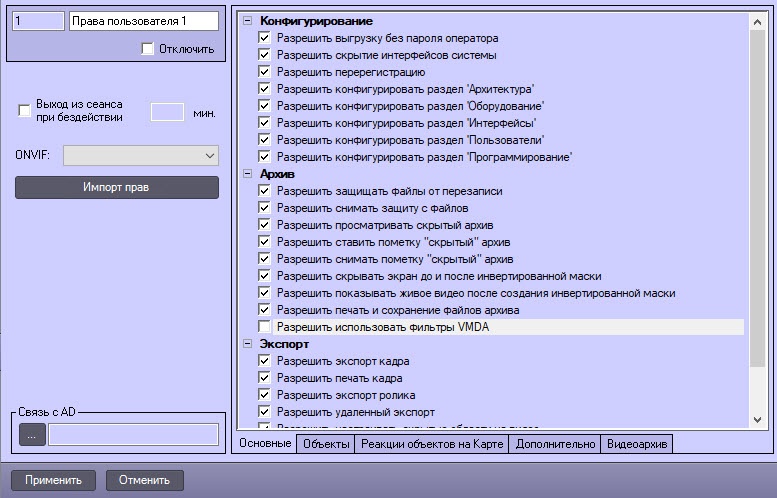Collapse the Экспорт section
This screenshot has height=498, width=777.
click(x=247, y=344)
